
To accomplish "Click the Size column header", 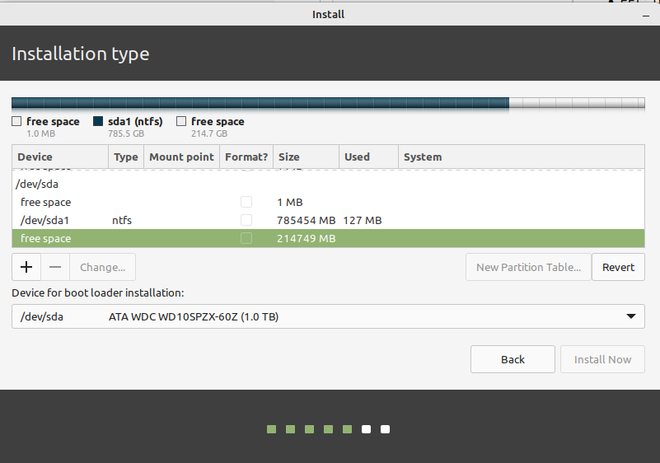I will tap(306, 157).
